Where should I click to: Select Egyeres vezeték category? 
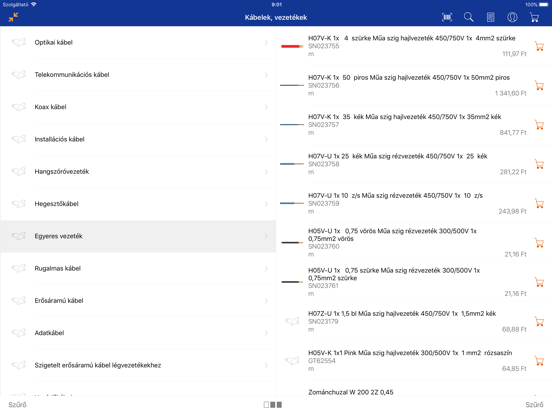[x=138, y=236]
